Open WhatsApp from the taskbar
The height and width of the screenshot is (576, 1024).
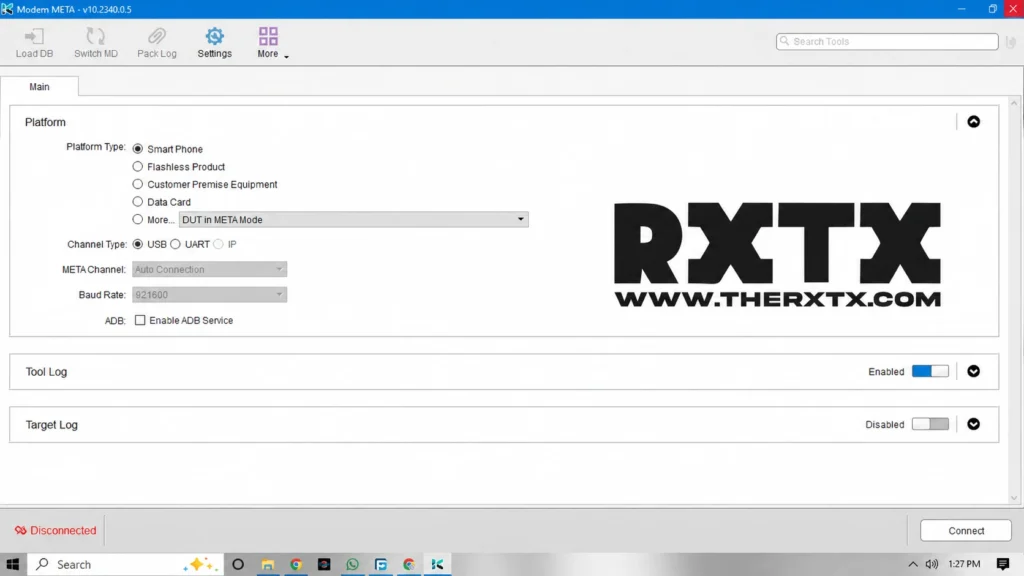pyautogui.click(x=352, y=564)
